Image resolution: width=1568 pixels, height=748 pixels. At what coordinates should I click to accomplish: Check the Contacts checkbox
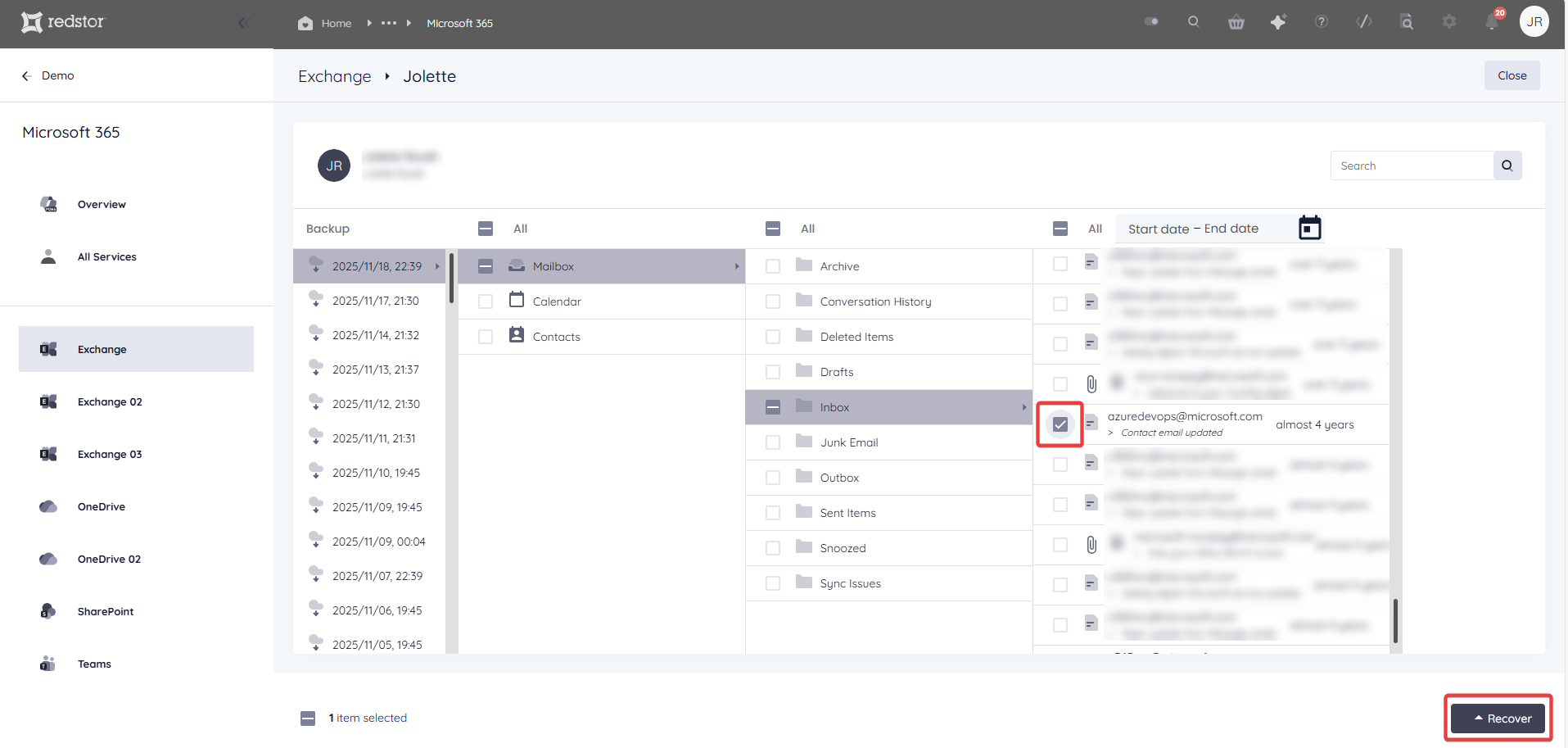pos(486,337)
